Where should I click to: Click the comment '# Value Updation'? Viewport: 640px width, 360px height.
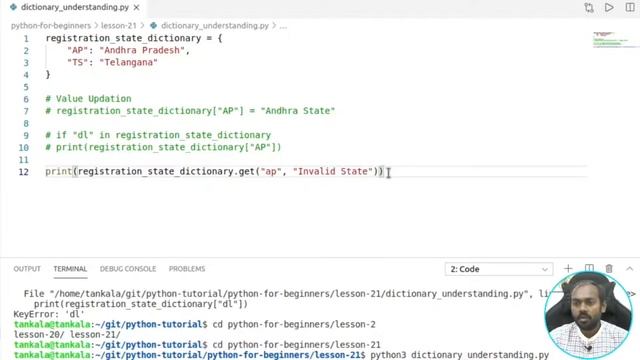click(89, 99)
